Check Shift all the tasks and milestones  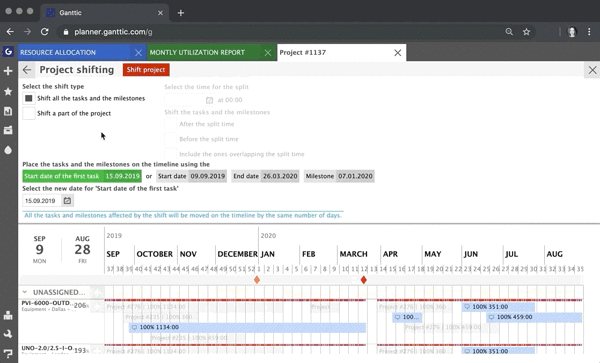(x=29, y=98)
